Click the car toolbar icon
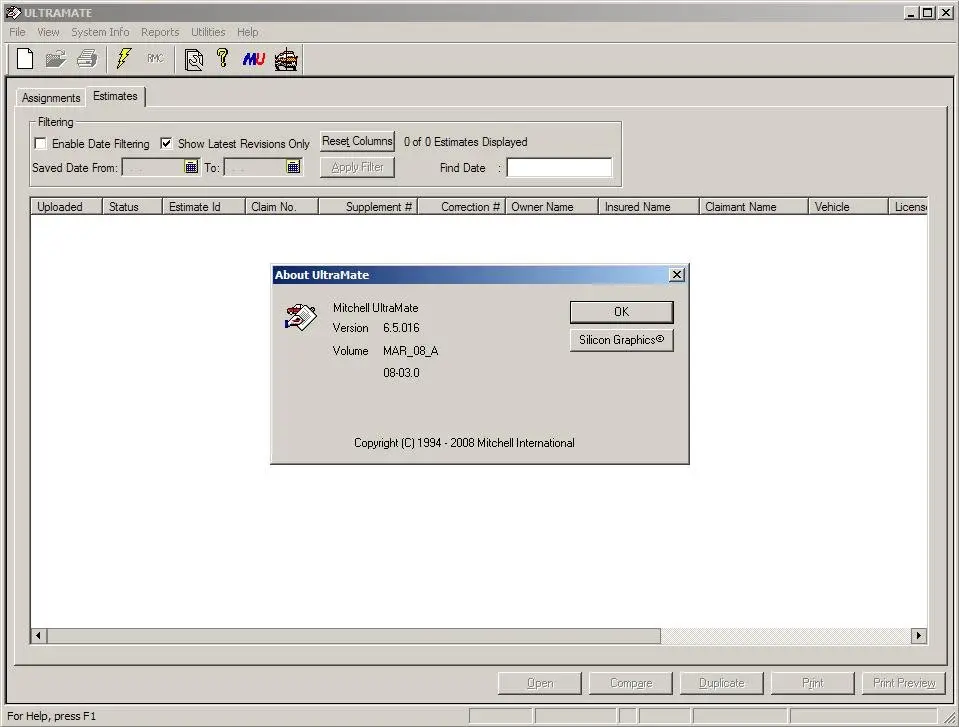 tap(286, 60)
